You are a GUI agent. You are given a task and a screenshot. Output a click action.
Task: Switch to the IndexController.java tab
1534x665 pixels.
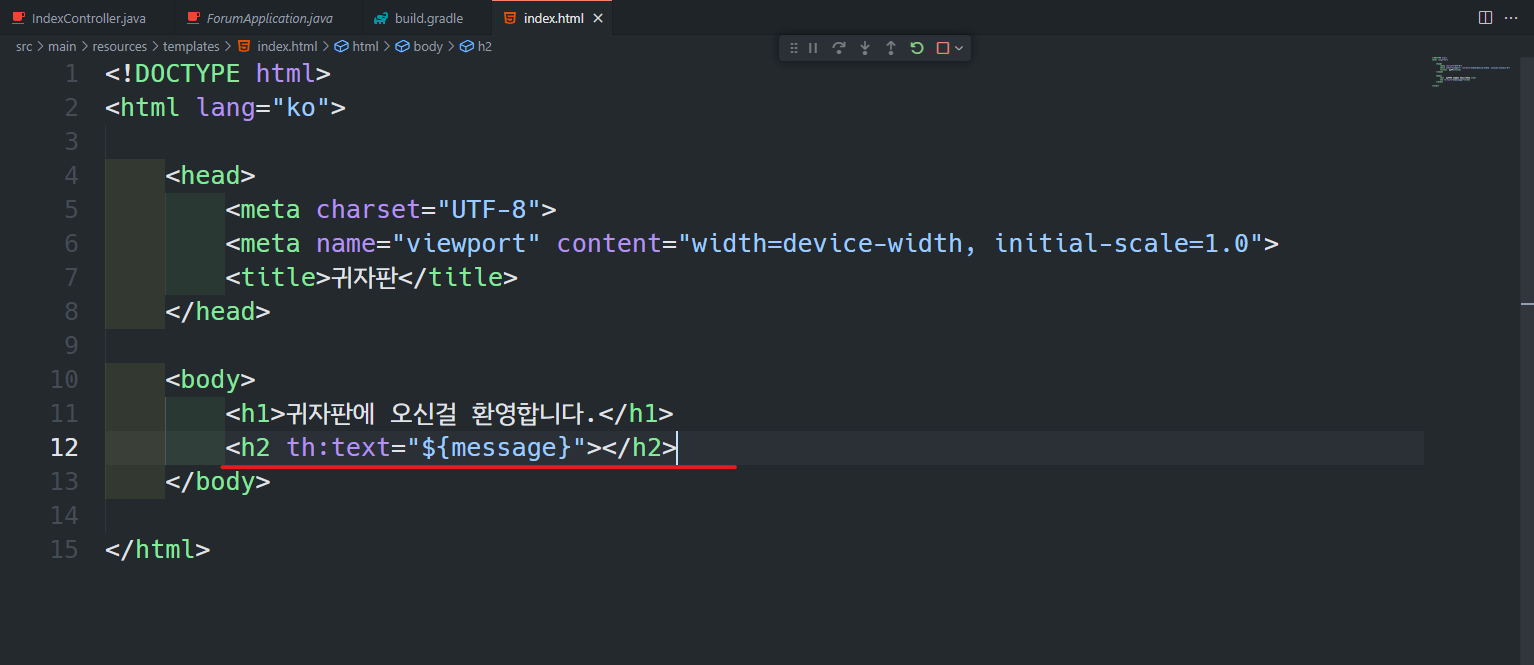click(86, 18)
